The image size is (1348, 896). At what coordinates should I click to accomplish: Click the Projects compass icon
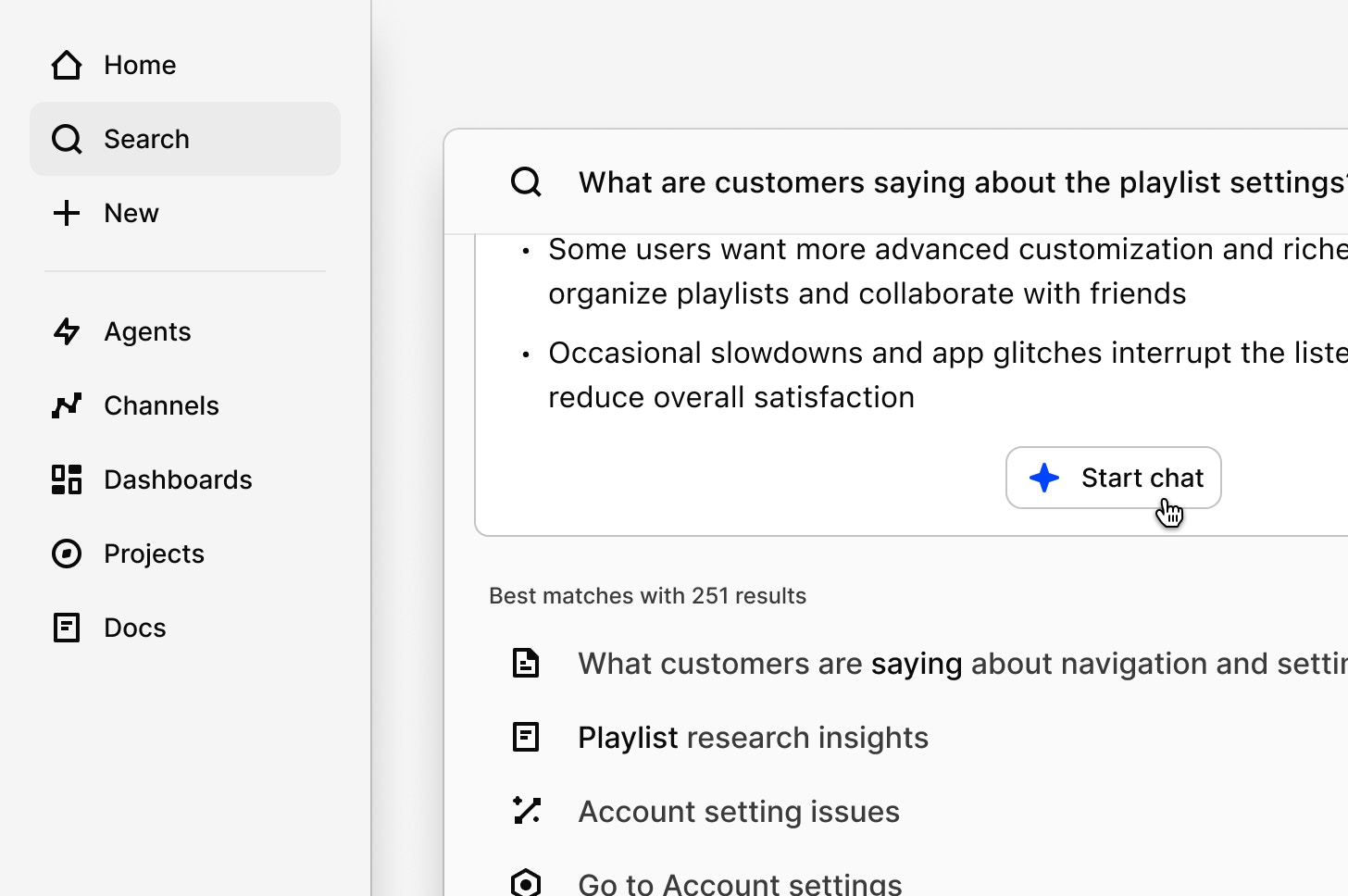tap(67, 554)
